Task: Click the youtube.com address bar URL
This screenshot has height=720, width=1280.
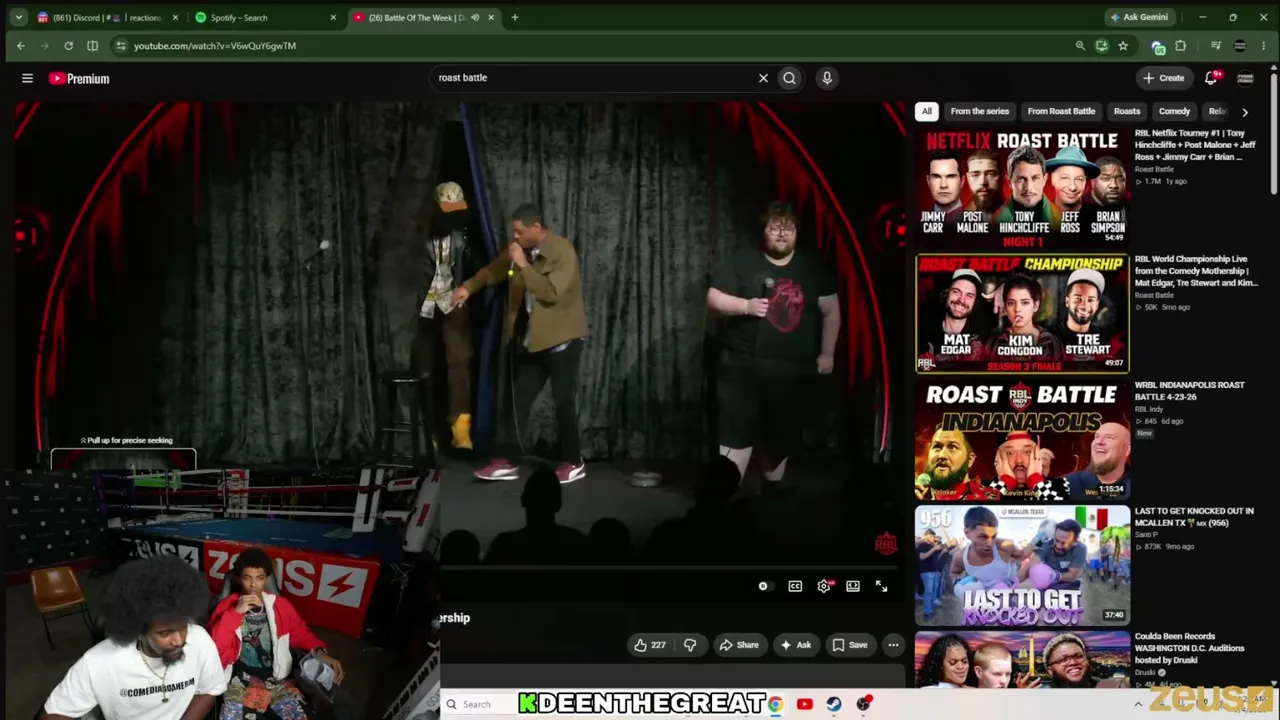Action: (215, 46)
